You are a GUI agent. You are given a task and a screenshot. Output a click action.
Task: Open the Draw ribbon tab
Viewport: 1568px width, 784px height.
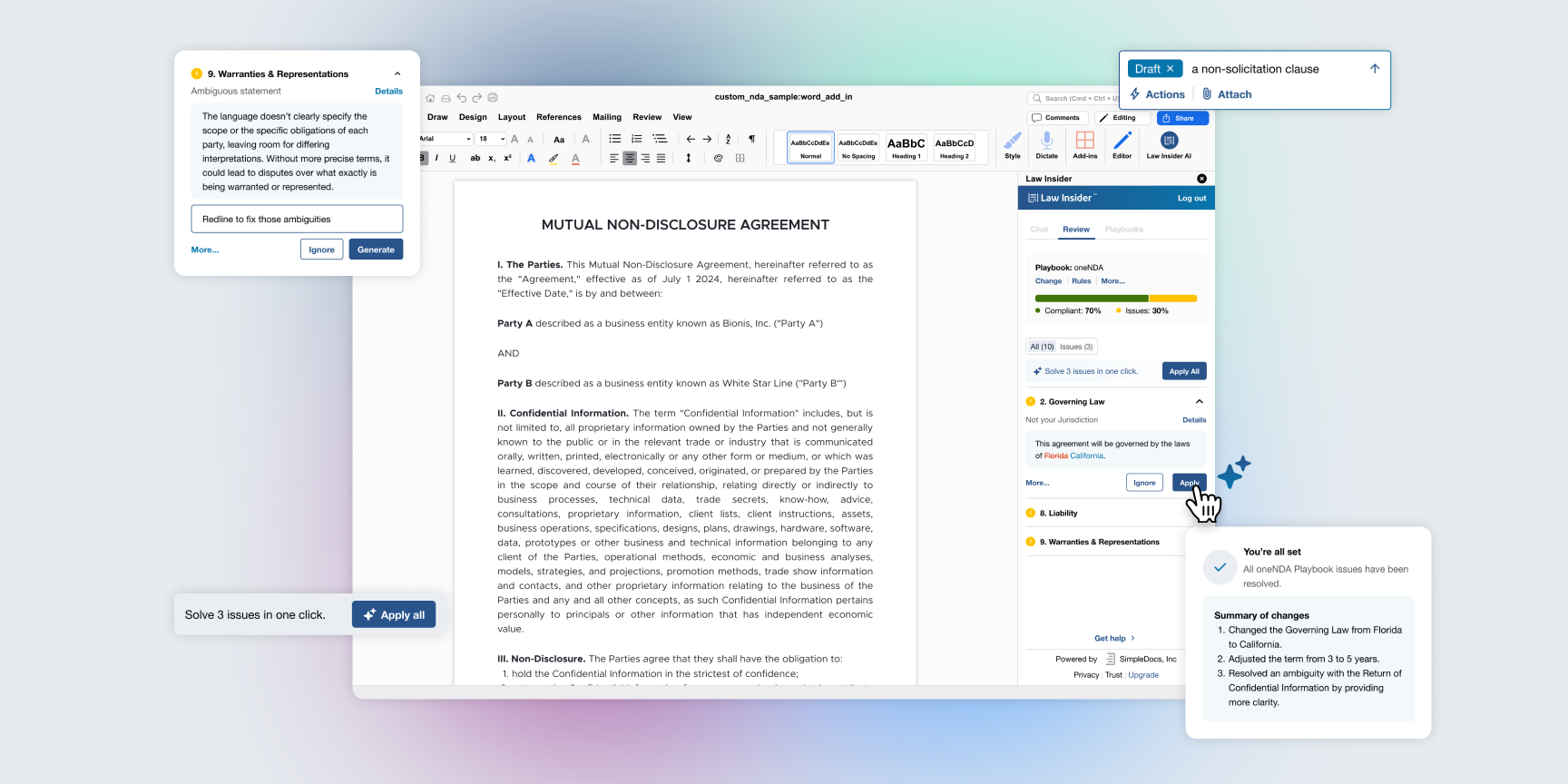(x=437, y=117)
